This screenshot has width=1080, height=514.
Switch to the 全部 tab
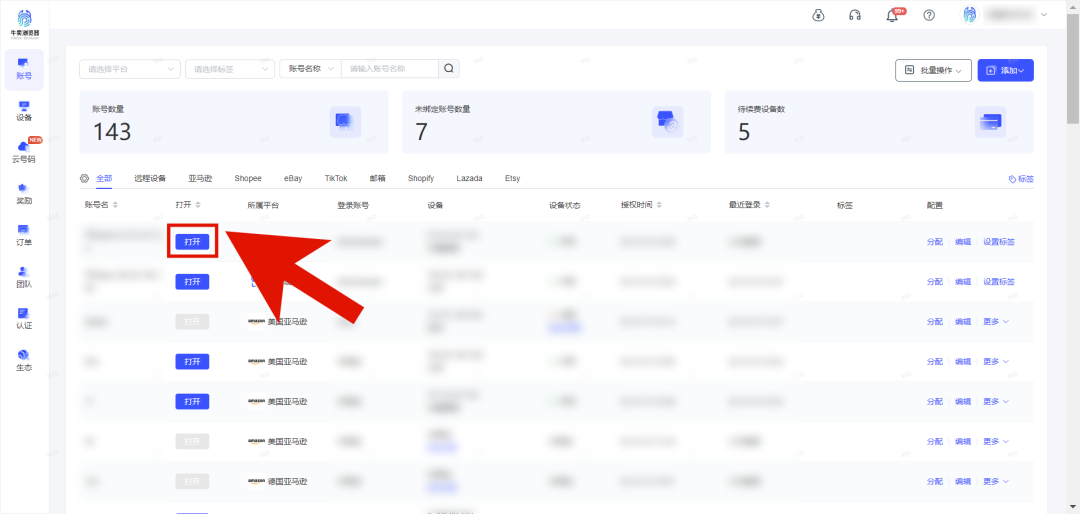104,178
